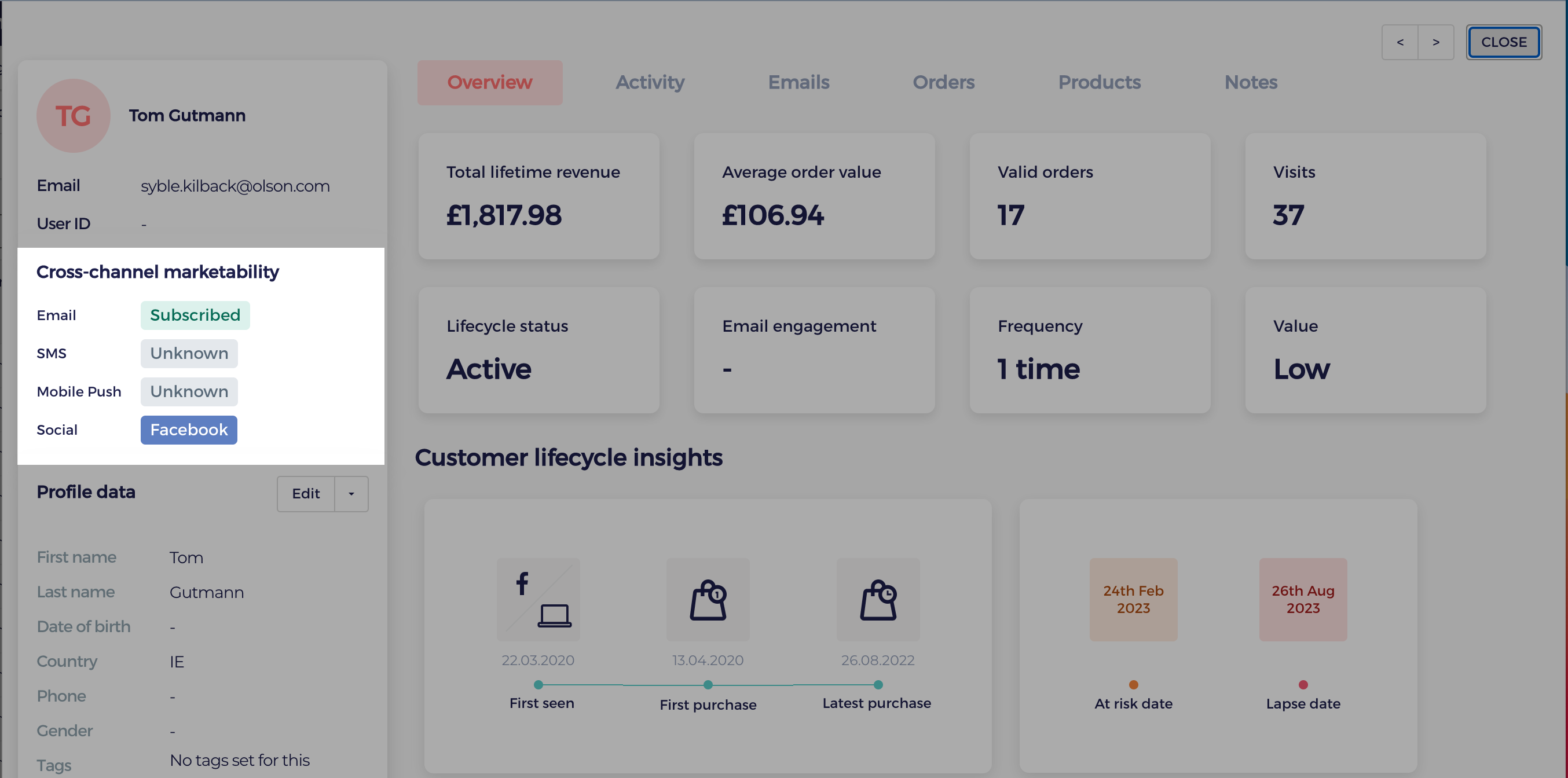
Task: Click the At risk date 24th Feb 2023 box
Action: [x=1133, y=599]
